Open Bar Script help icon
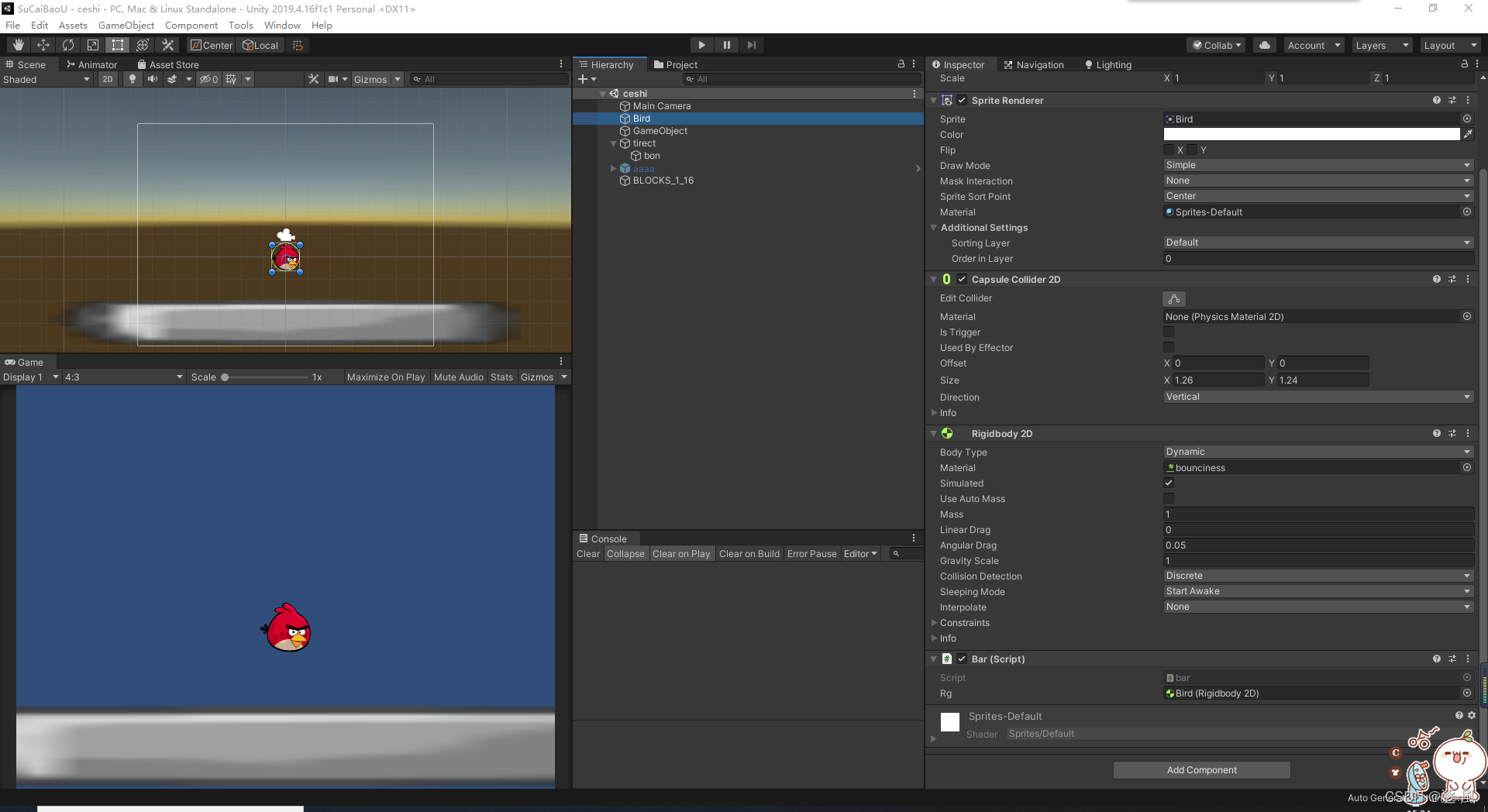The height and width of the screenshot is (812, 1488). pyautogui.click(x=1437, y=659)
